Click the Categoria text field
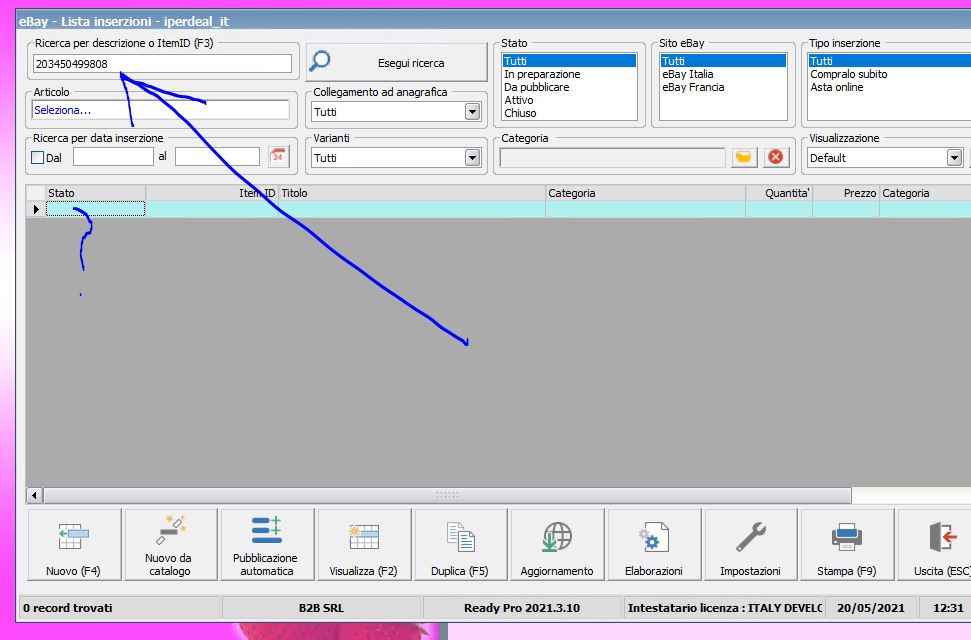Image resolution: width=971 pixels, height=640 pixels. coord(612,157)
